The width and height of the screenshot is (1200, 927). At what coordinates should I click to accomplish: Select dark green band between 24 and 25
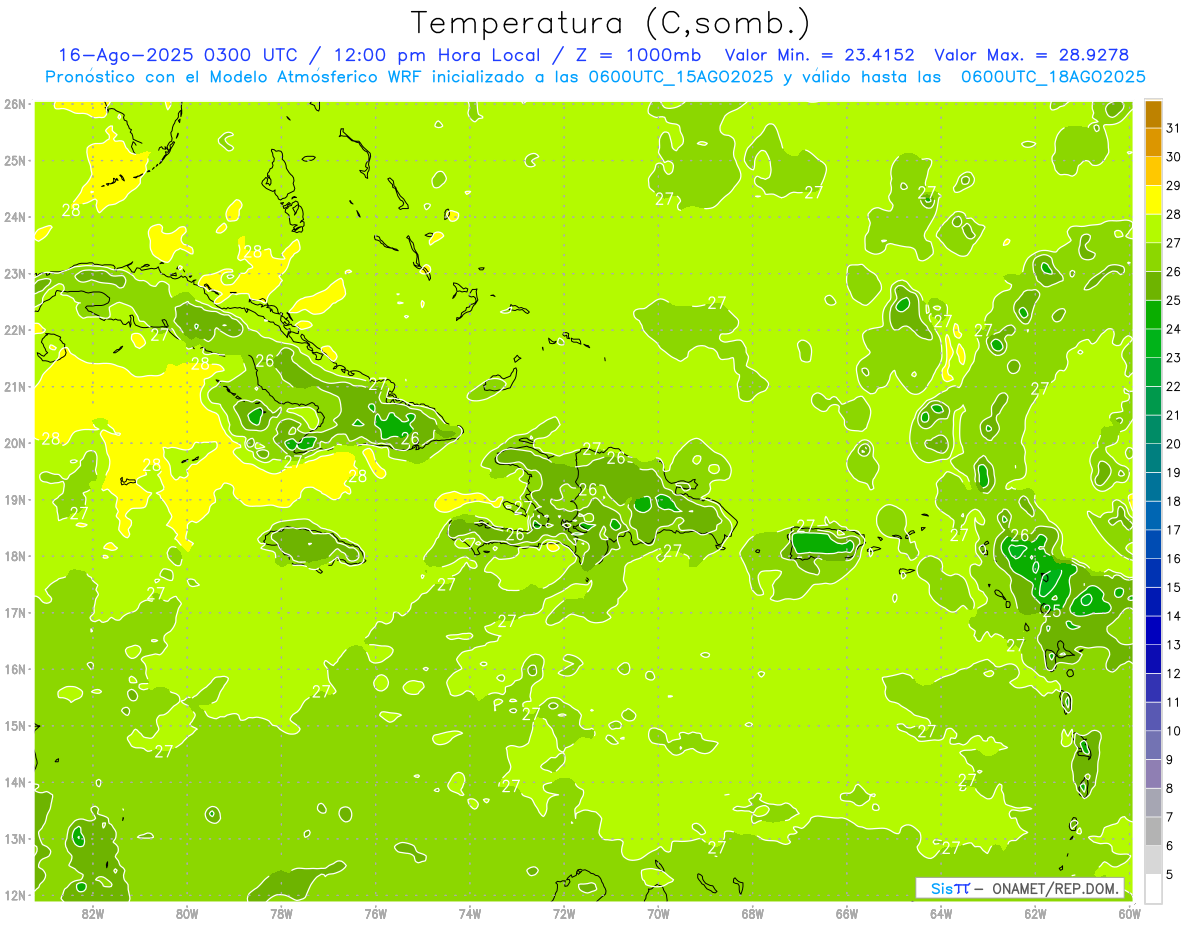click(1153, 315)
